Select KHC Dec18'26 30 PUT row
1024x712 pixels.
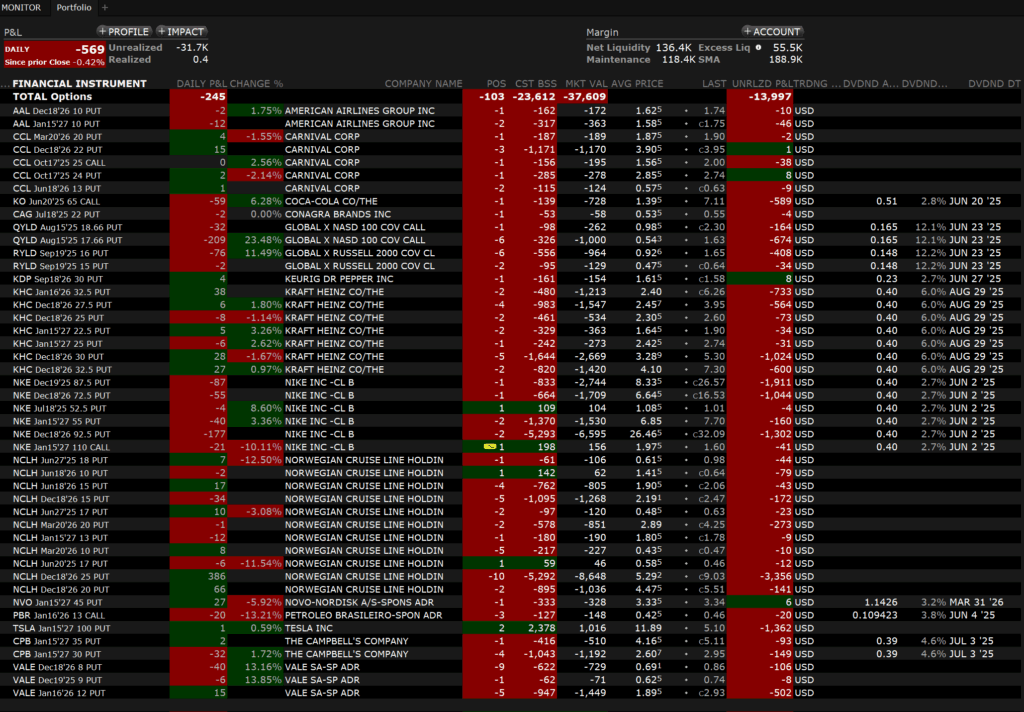511,357
